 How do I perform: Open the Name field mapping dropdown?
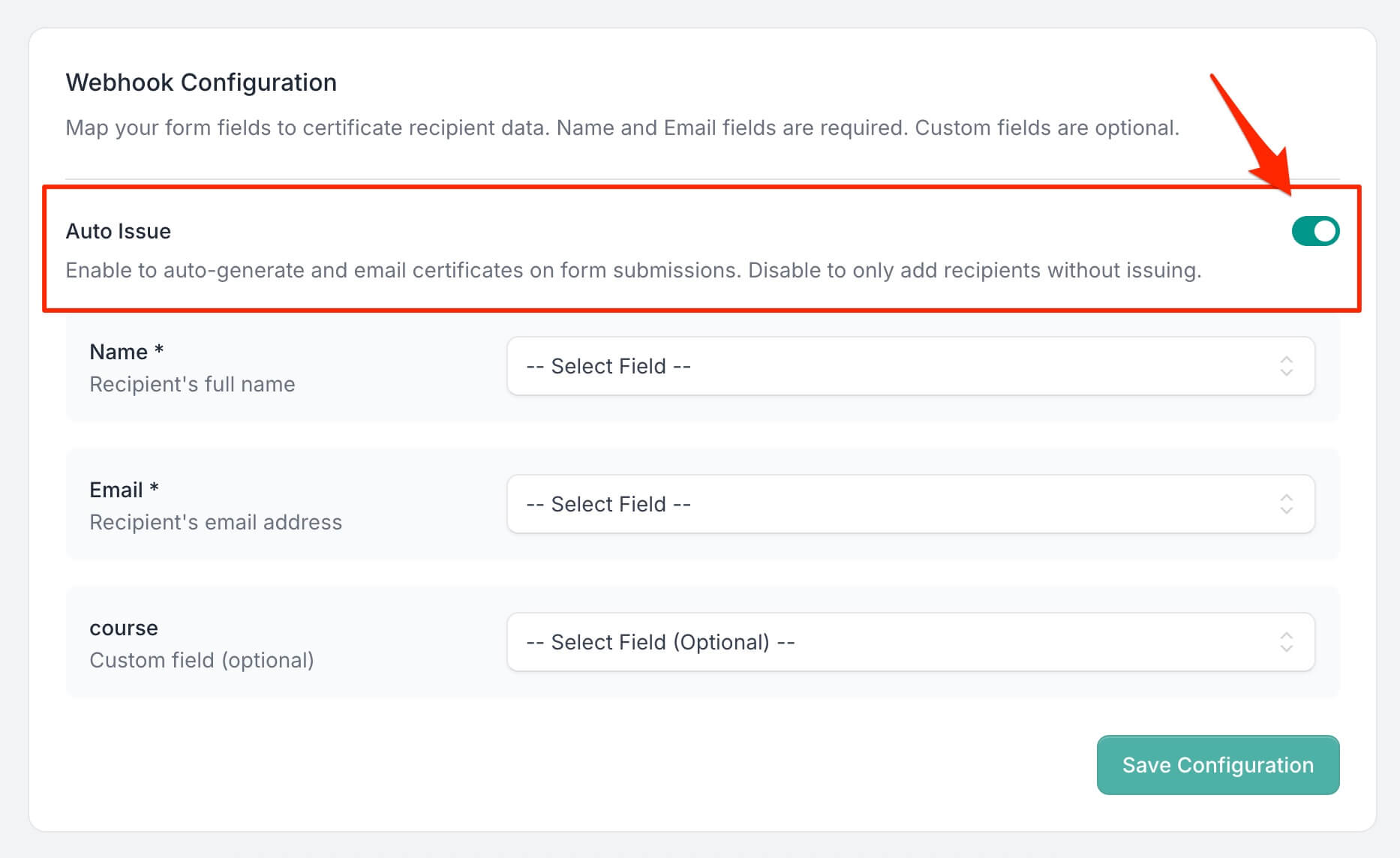click(910, 366)
